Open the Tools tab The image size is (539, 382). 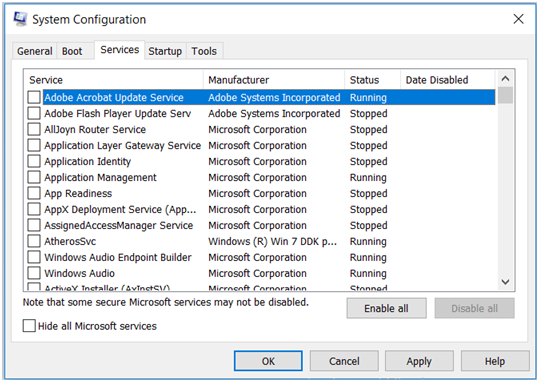[x=204, y=51]
